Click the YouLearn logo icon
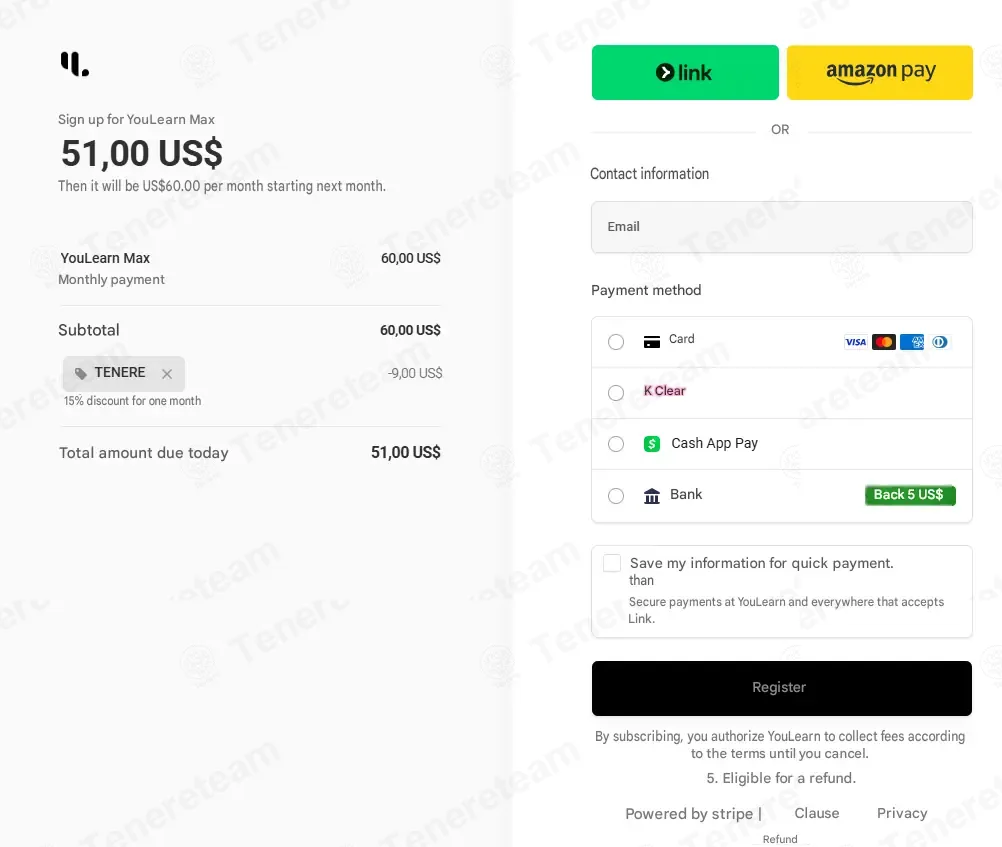This screenshot has width=1002, height=847. pos(75,64)
